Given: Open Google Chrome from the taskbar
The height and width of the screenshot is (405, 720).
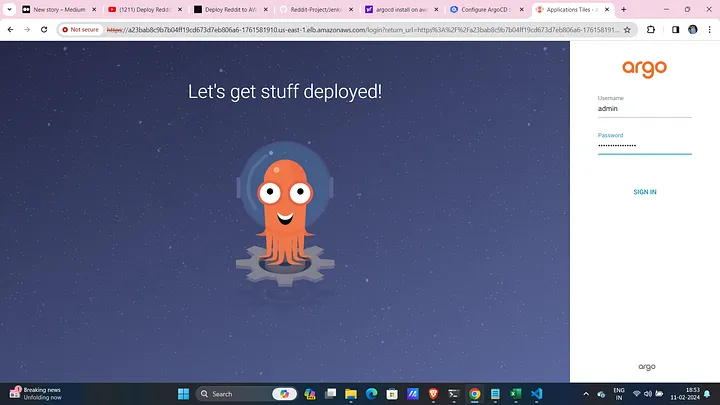Looking at the screenshot, I should [474, 394].
